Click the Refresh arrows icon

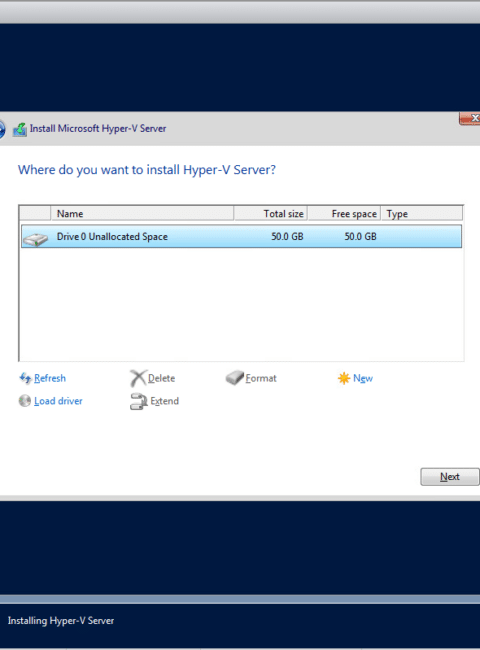point(25,378)
